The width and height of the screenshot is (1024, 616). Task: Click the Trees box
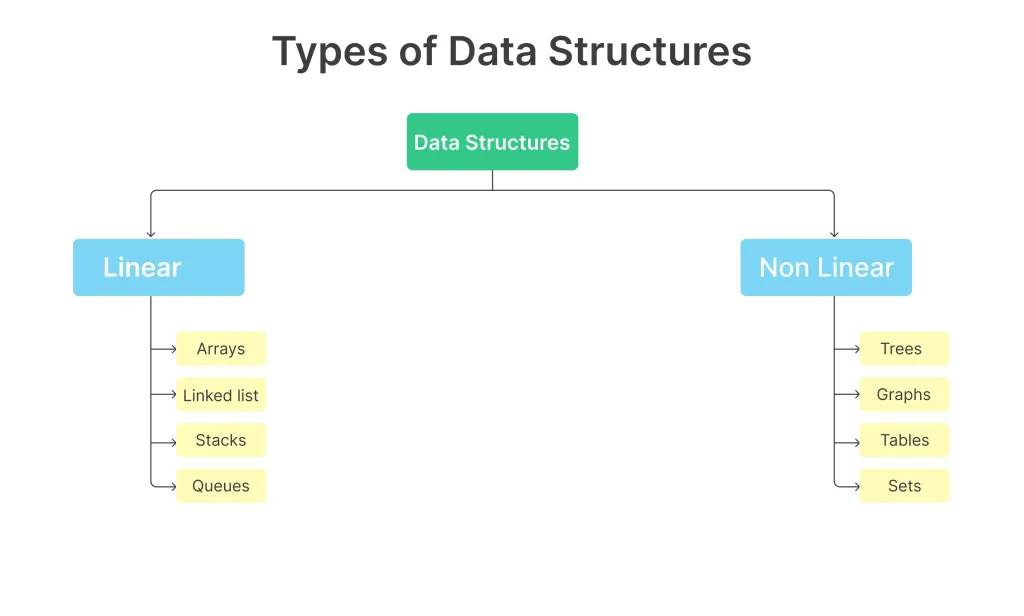pos(903,349)
